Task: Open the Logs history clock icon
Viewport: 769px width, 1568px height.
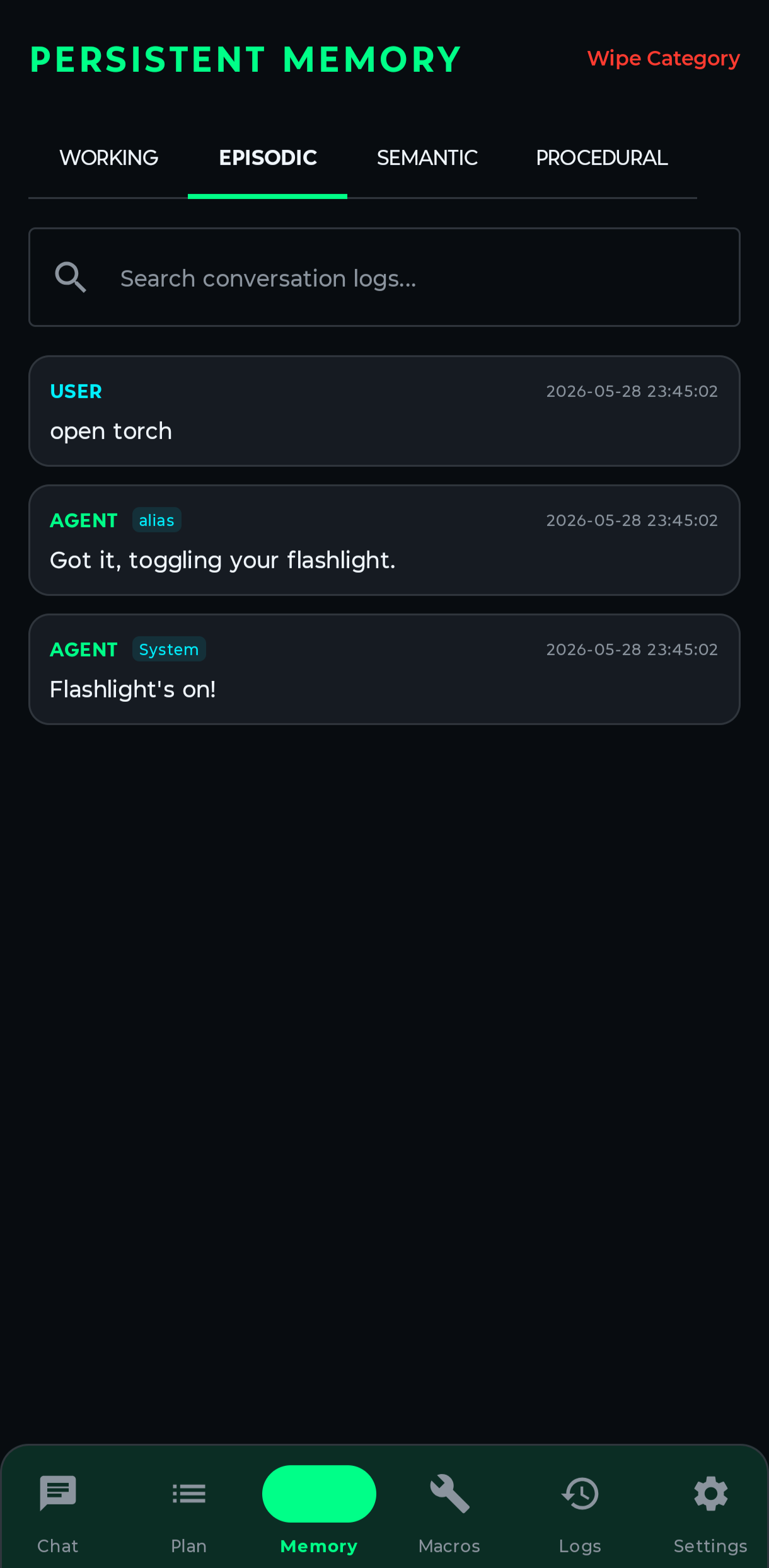Action: pyautogui.click(x=580, y=1493)
